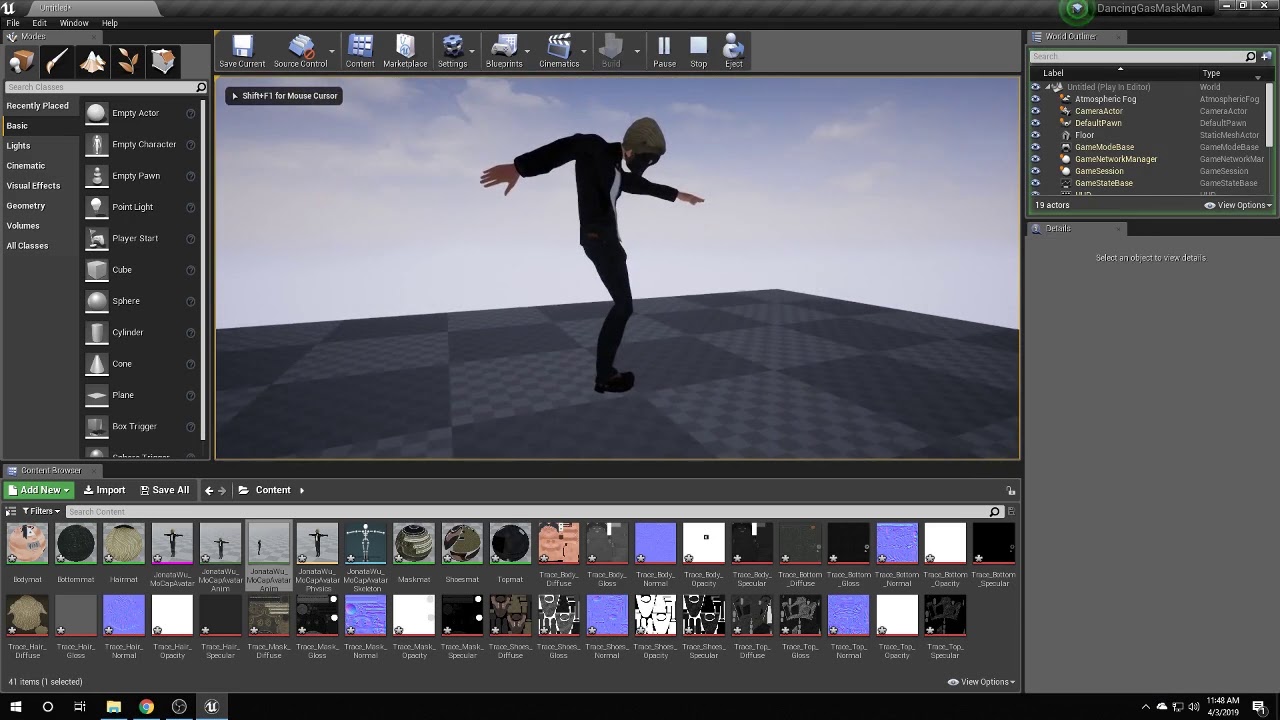Toggle visibility of GameModeBase
This screenshot has width=1280, height=720.
[1035, 147]
